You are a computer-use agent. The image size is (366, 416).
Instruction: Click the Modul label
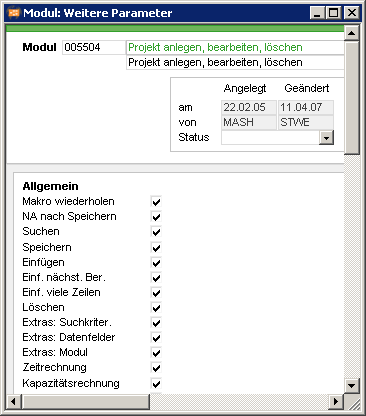click(39, 47)
